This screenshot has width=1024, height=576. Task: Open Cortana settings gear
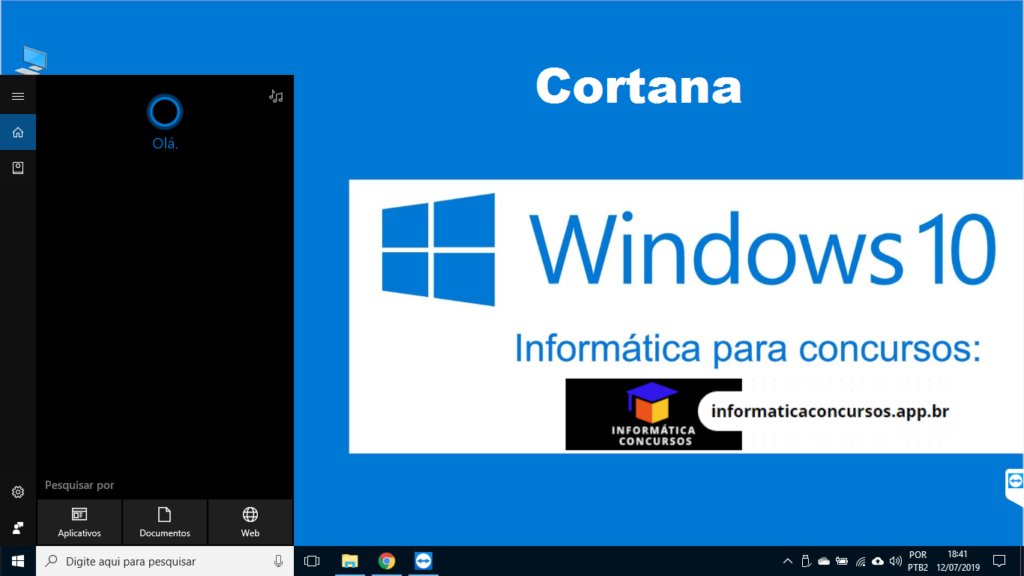17,492
